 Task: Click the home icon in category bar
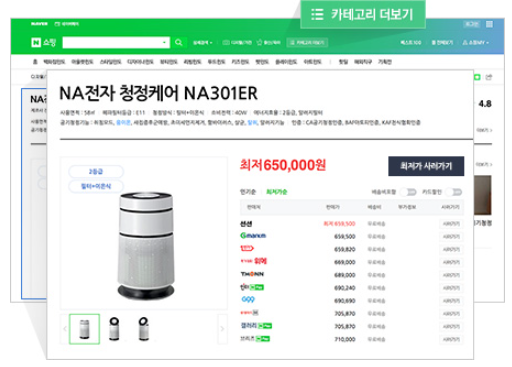coord(35,62)
